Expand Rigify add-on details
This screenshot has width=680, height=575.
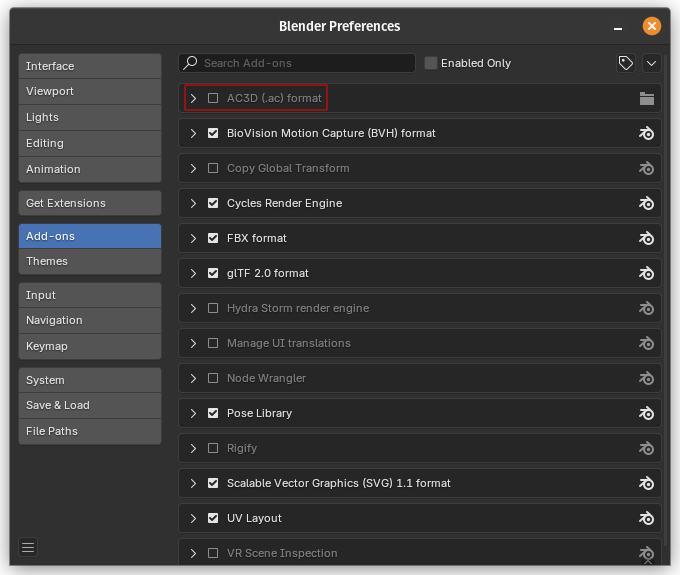193,448
